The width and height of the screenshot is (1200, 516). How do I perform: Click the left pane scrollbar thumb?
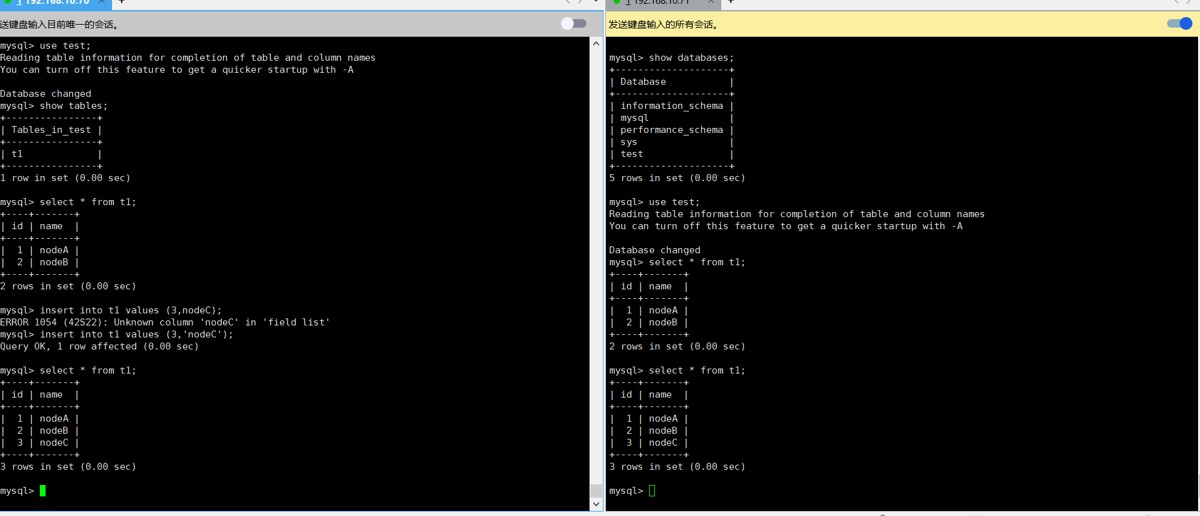(x=596, y=491)
